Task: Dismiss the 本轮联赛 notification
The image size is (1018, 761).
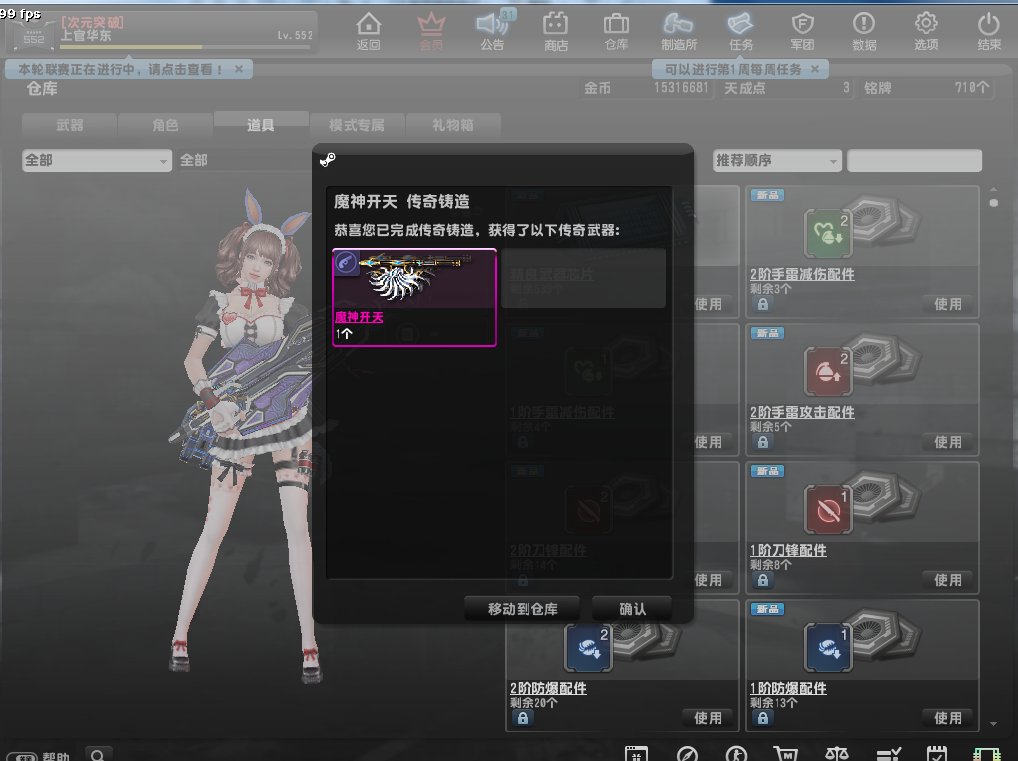Action: point(239,69)
